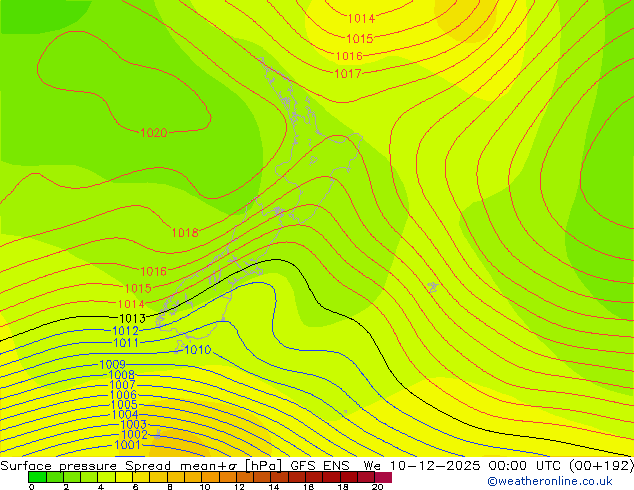
Task: Pick the dark red swatch above legend 16
Action: (314, 477)
